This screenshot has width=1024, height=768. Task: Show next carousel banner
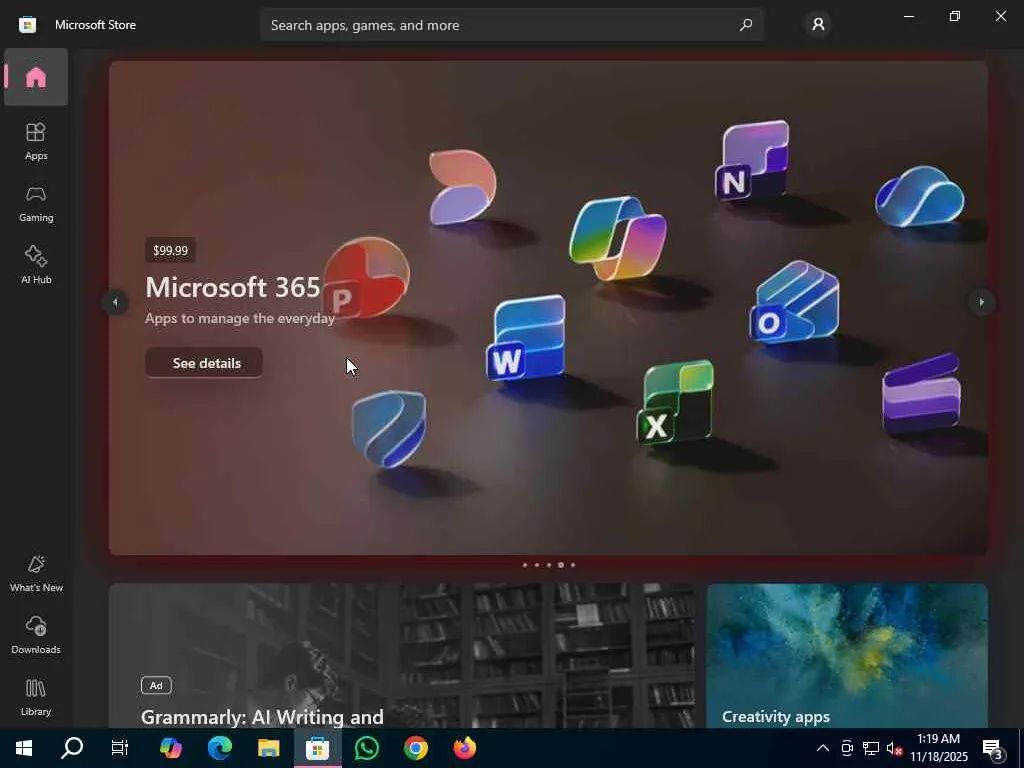click(982, 302)
